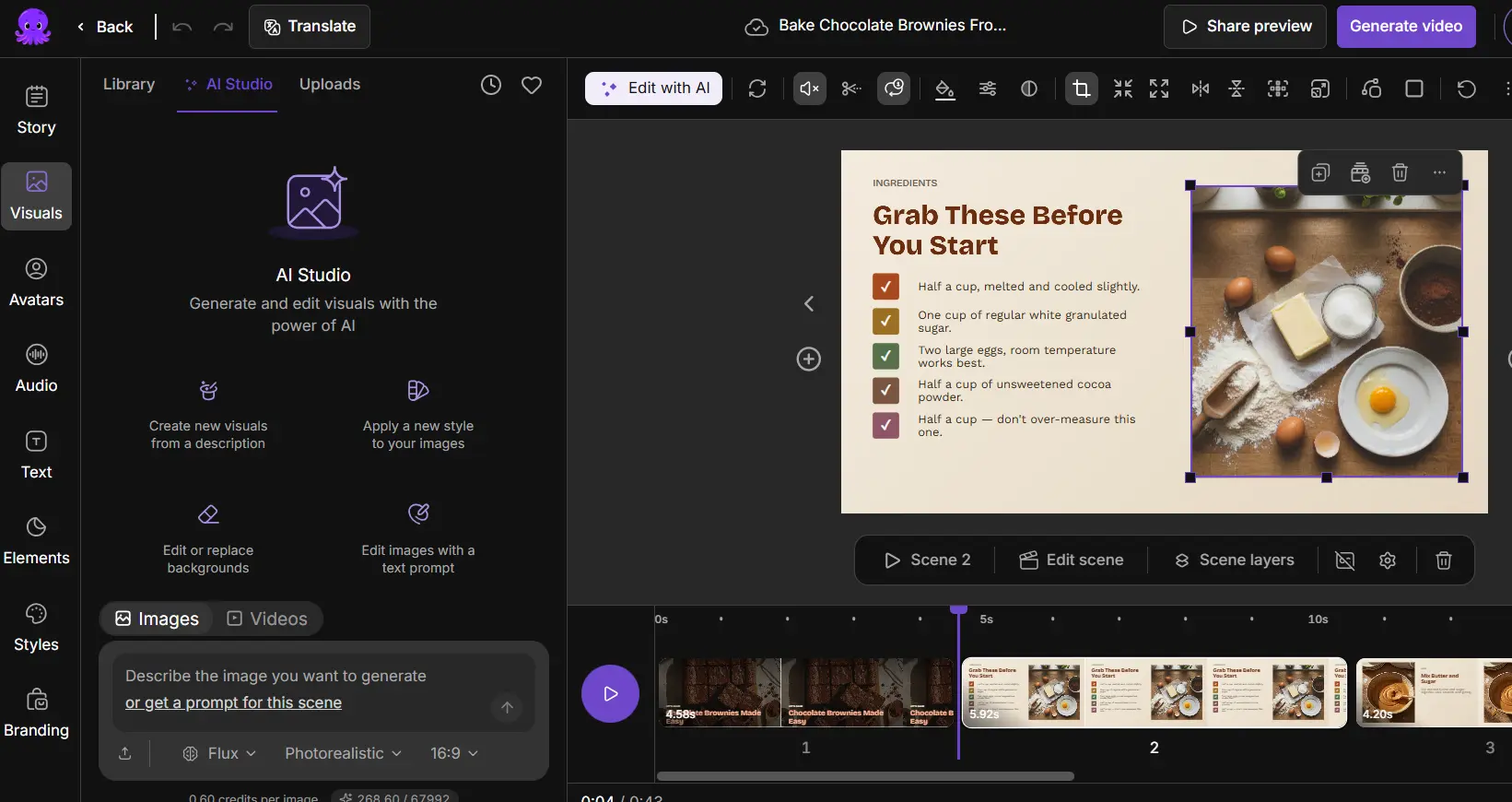This screenshot has width=1512, height=802.
Task: Open the fill color bucket tool
Action: click(x=944, y=88)
